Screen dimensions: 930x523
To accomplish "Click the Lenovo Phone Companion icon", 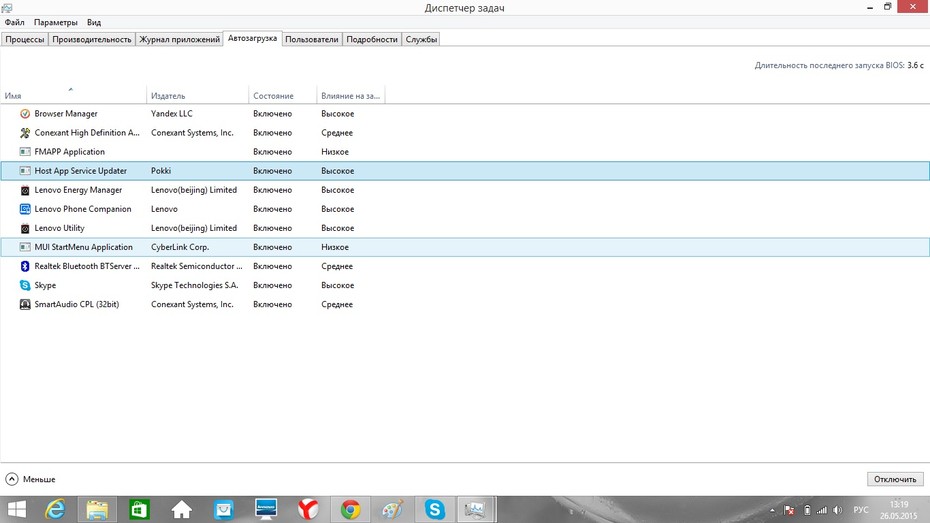I will [x=25, y=209].
